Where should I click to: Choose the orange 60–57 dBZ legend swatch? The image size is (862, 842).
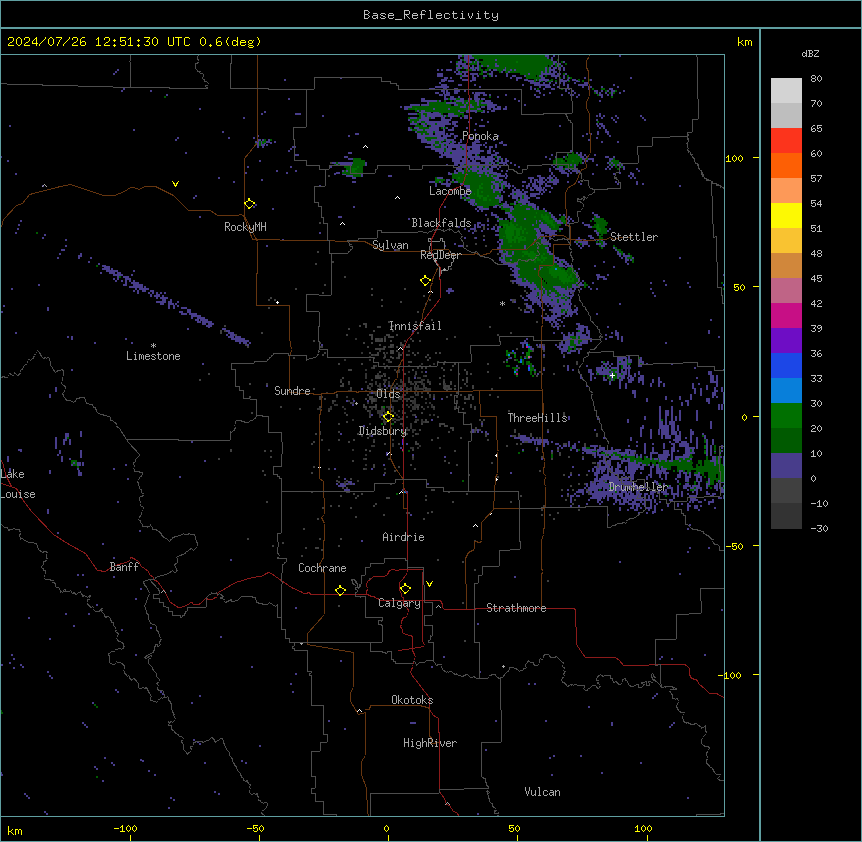tap(786, 165)
